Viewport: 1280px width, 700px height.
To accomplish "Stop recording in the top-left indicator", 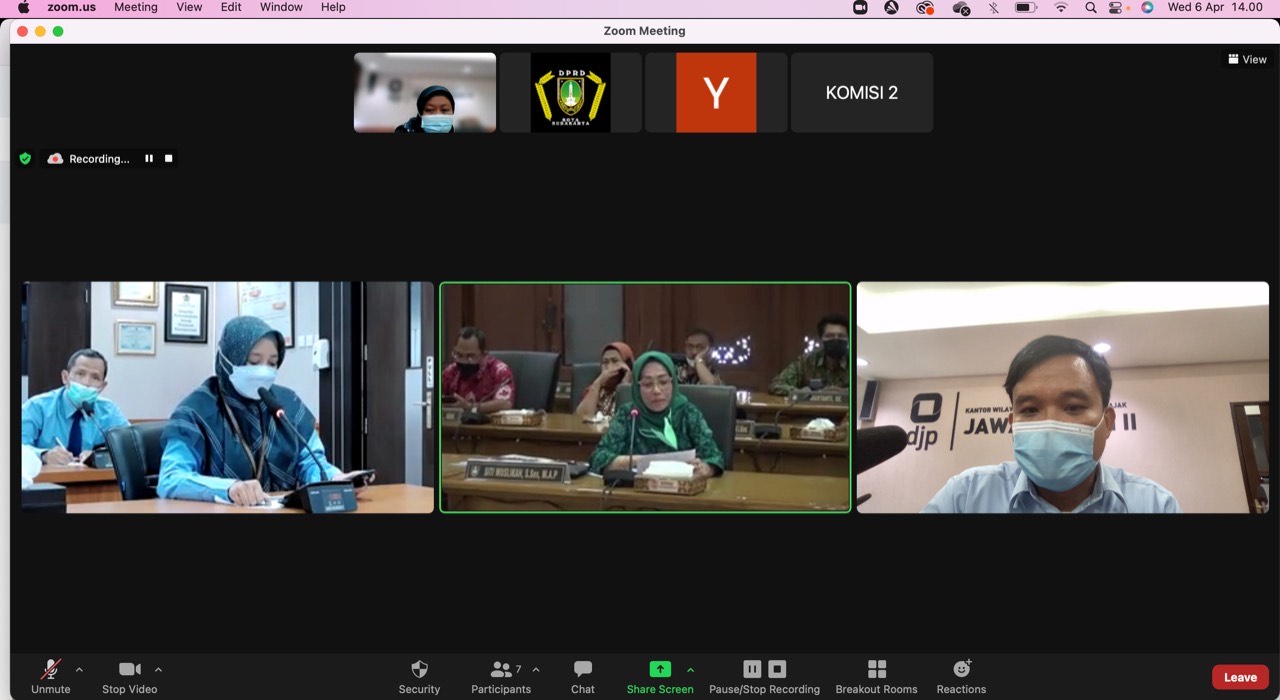I will 169,158.
